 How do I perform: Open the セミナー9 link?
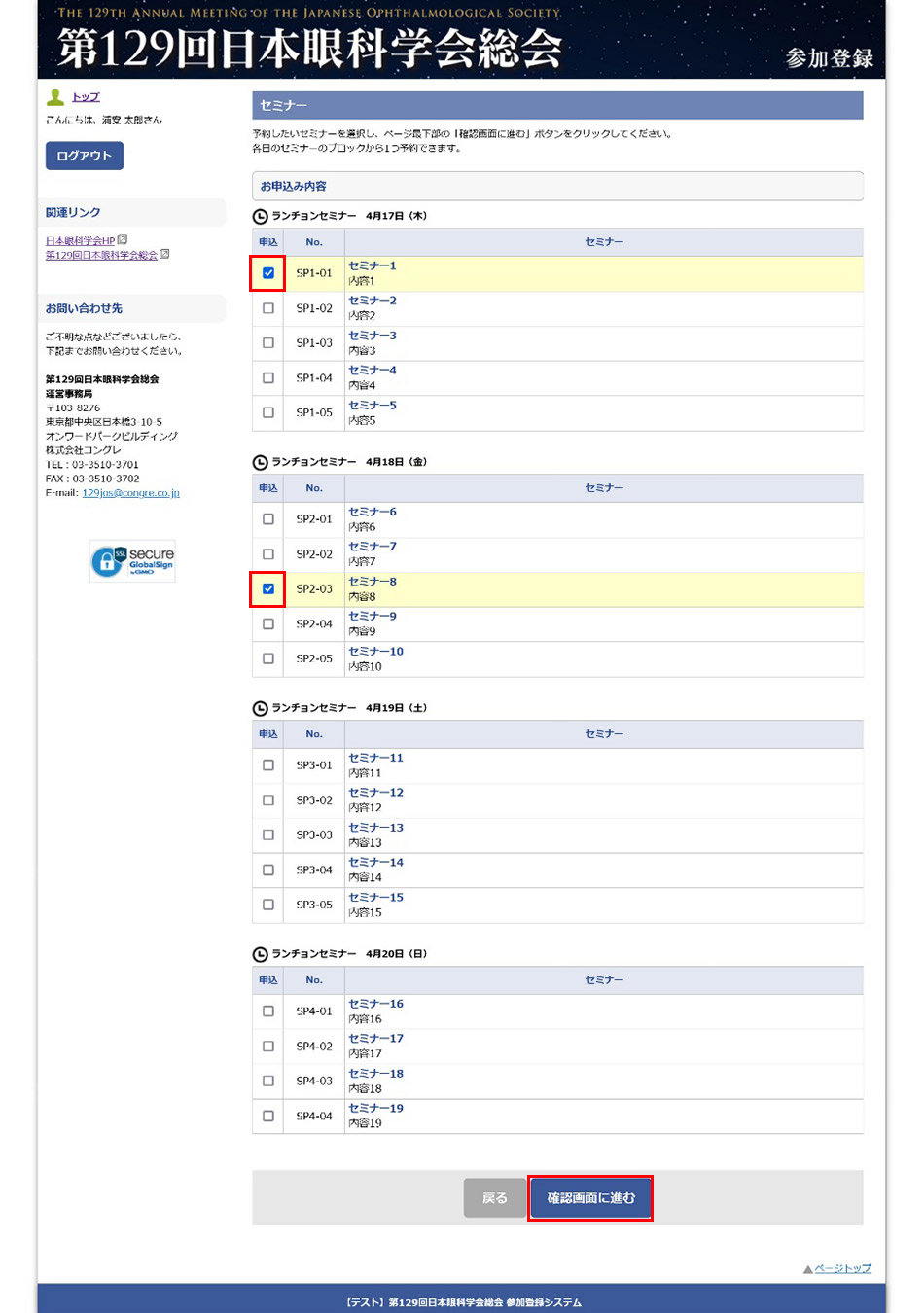click(373, 617)
